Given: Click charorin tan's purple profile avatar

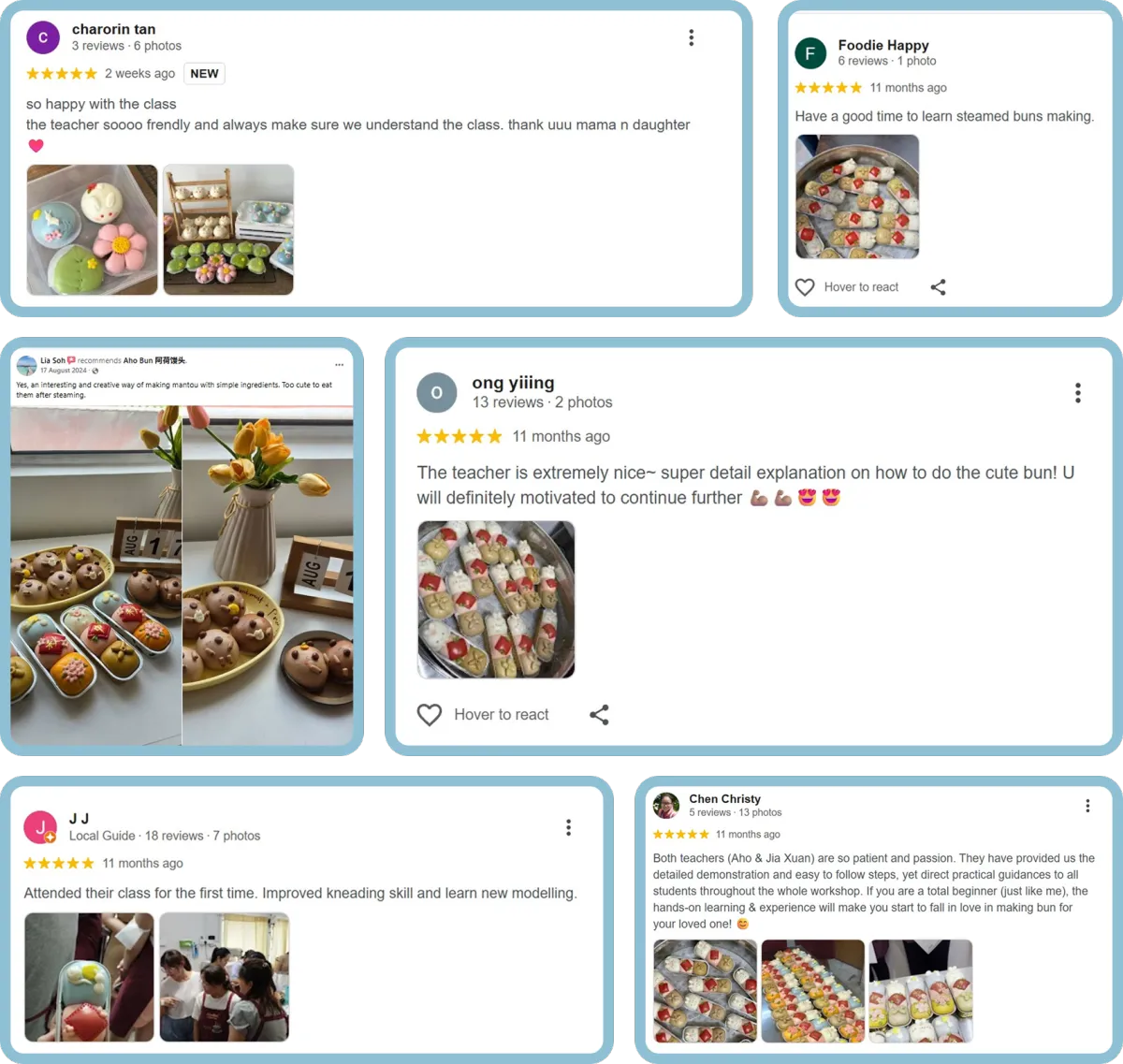Looking at the screenshot, I should tap(43, 37).
